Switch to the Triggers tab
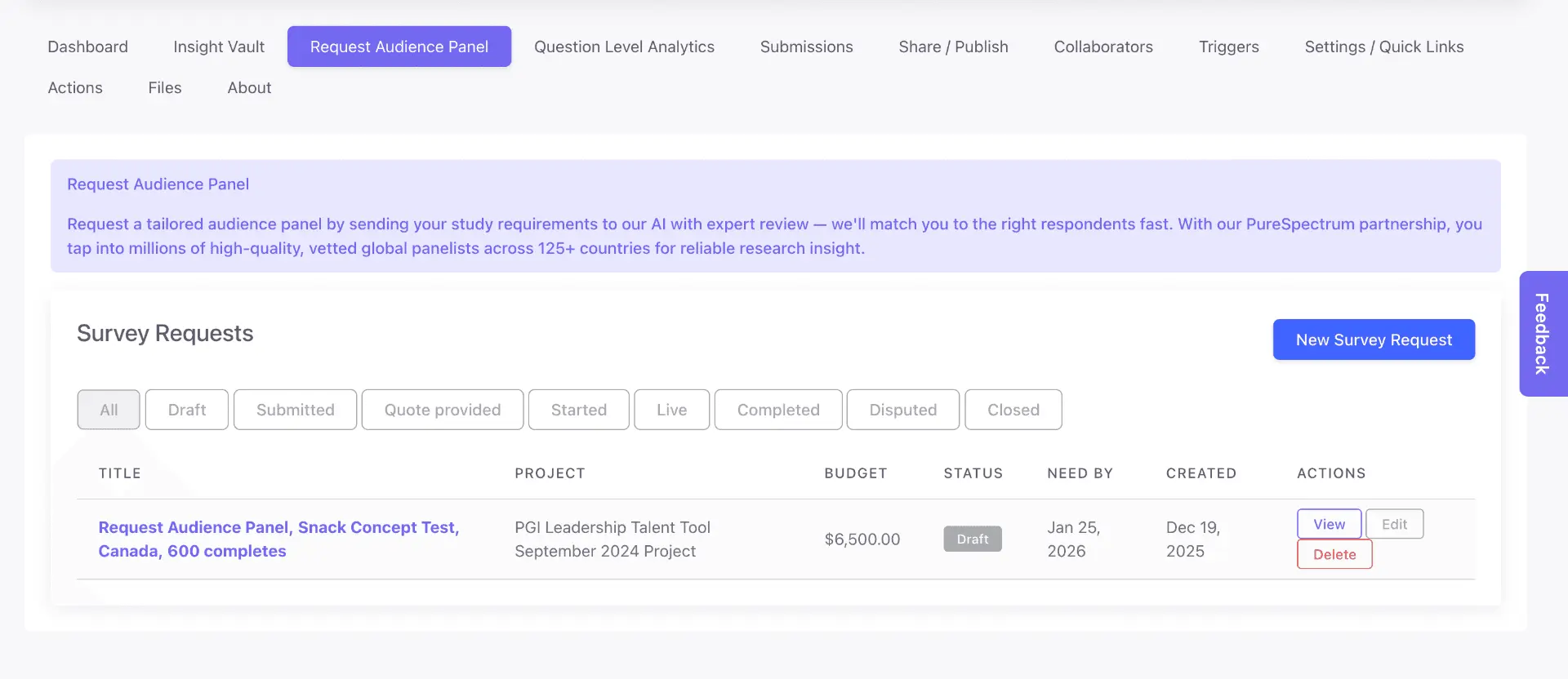This screenshot has width=1568, height=679. pyautogui.click(x=1228, y=47)
